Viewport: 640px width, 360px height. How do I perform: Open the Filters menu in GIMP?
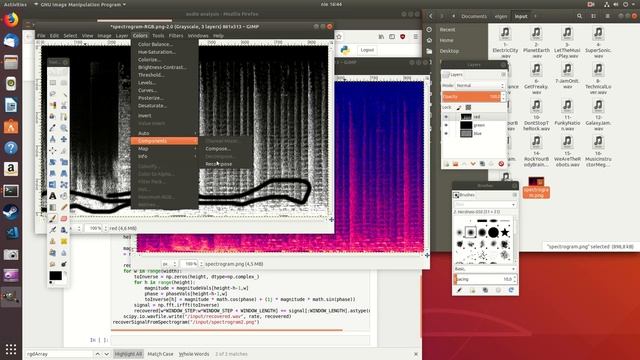(176, 36)
